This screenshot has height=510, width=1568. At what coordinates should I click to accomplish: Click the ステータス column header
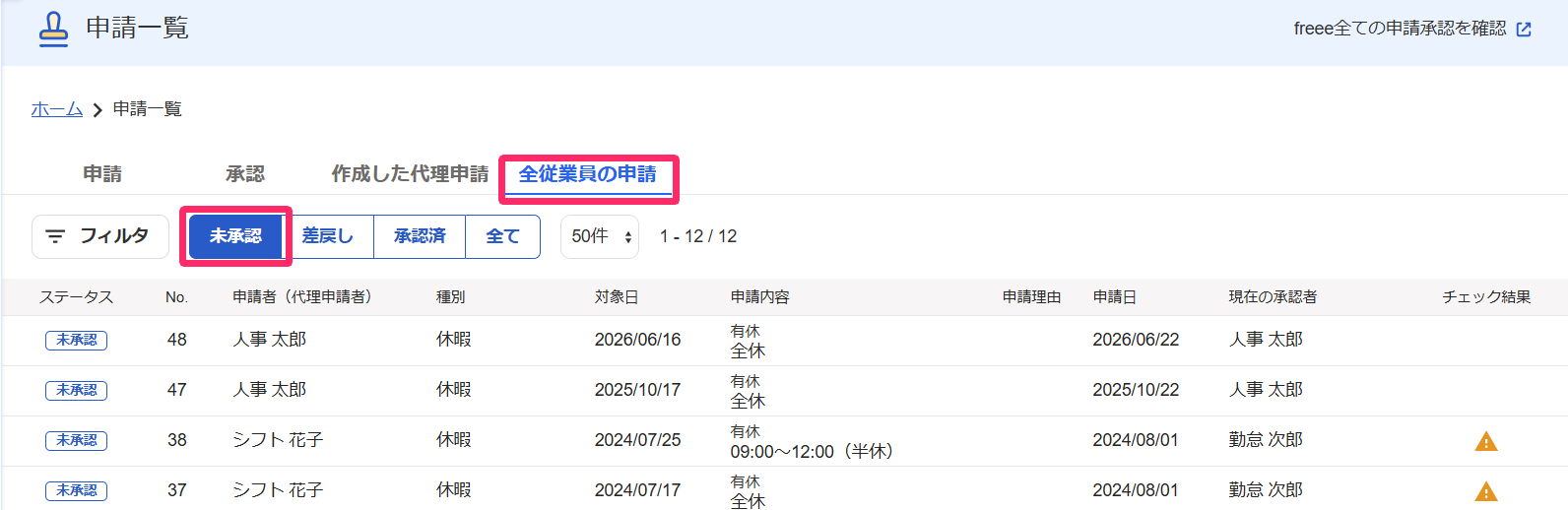[76, 297]
